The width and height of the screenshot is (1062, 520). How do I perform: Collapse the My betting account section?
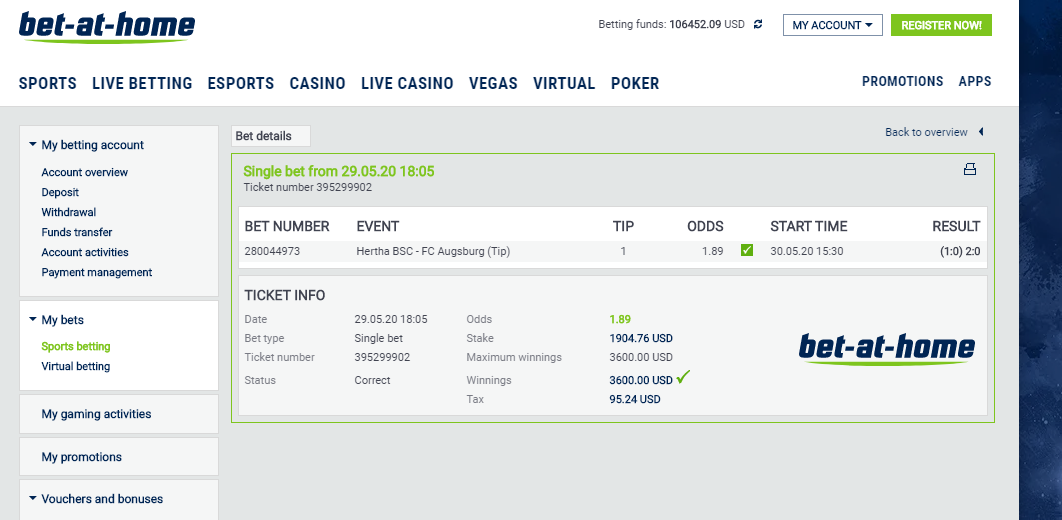click(x=33, y=144)
